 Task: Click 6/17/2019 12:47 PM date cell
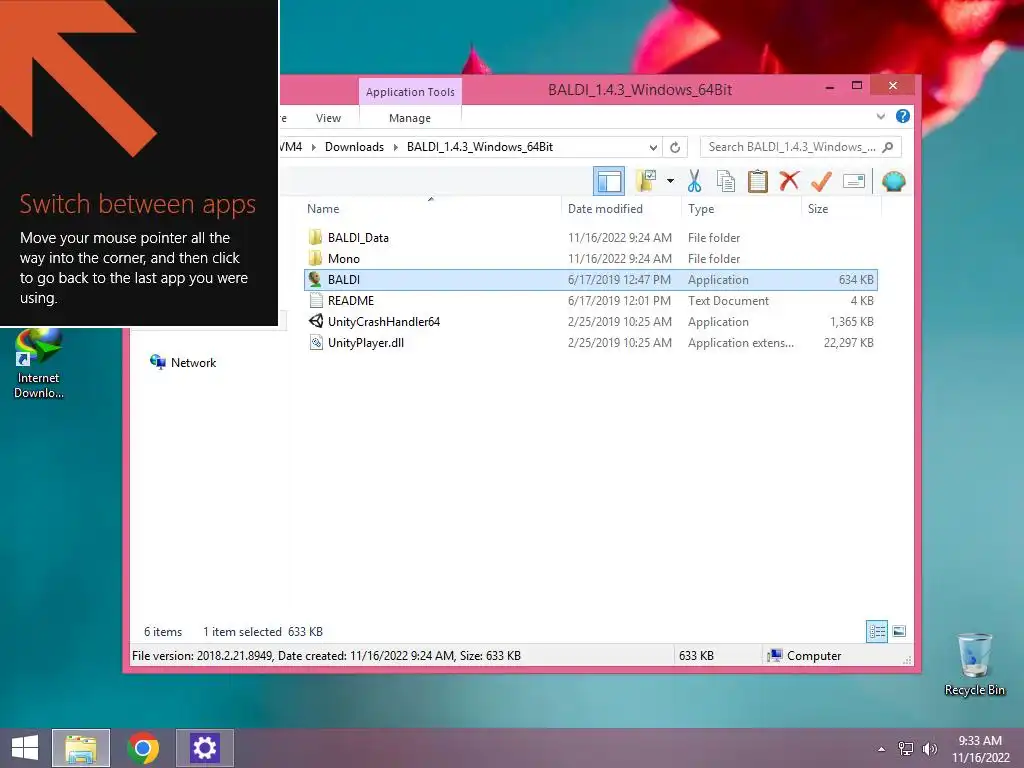tap(619, 280)
